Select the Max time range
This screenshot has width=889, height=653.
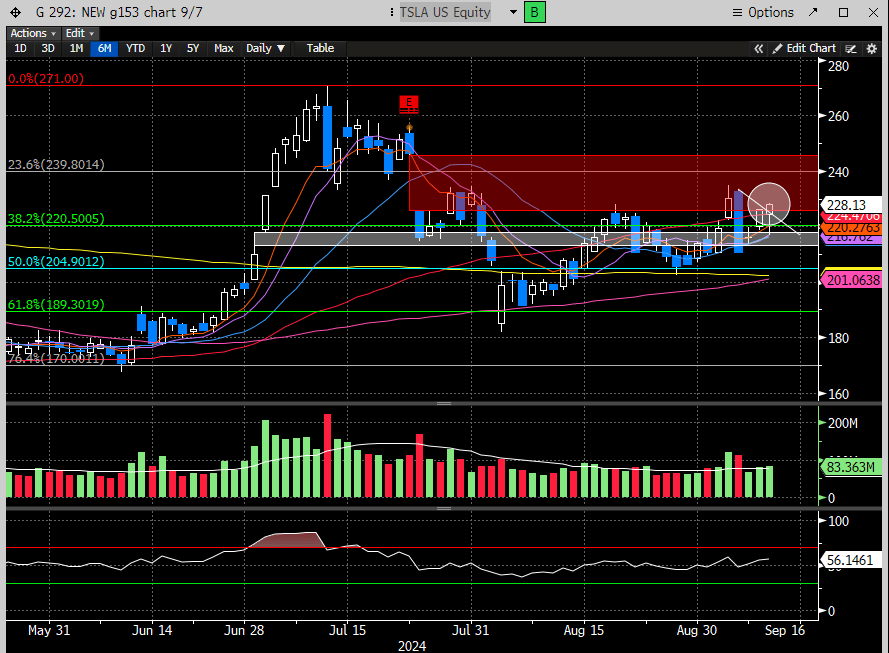(223, 48)
